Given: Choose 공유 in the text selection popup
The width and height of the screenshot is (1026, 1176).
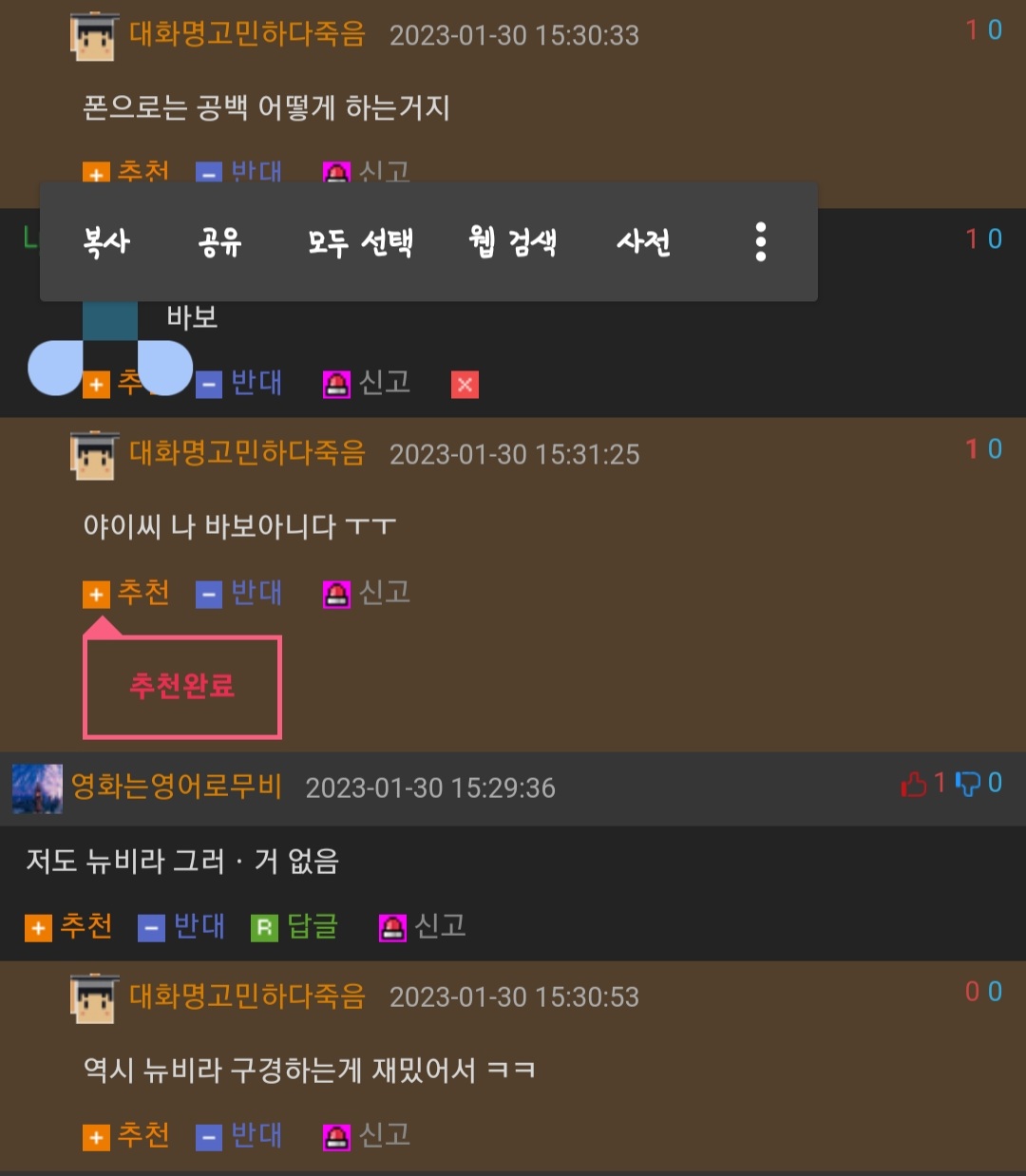Looking at the screenshot, I should [219, 242].
